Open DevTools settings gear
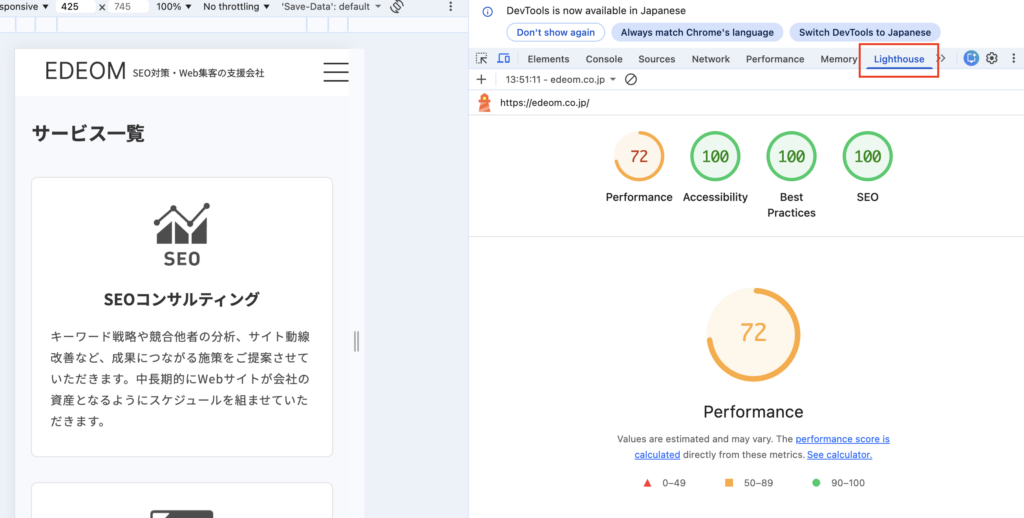This screenshot has height=518, width=1024. pyautogui.click(x=992, y=59)
